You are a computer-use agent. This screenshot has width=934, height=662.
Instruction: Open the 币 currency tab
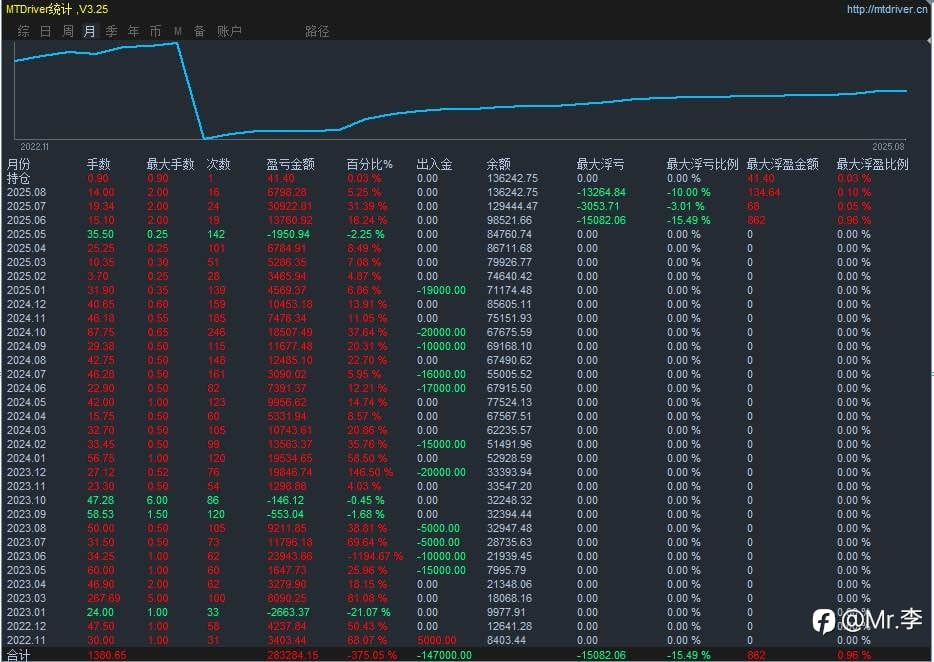[x=155, y=31]
